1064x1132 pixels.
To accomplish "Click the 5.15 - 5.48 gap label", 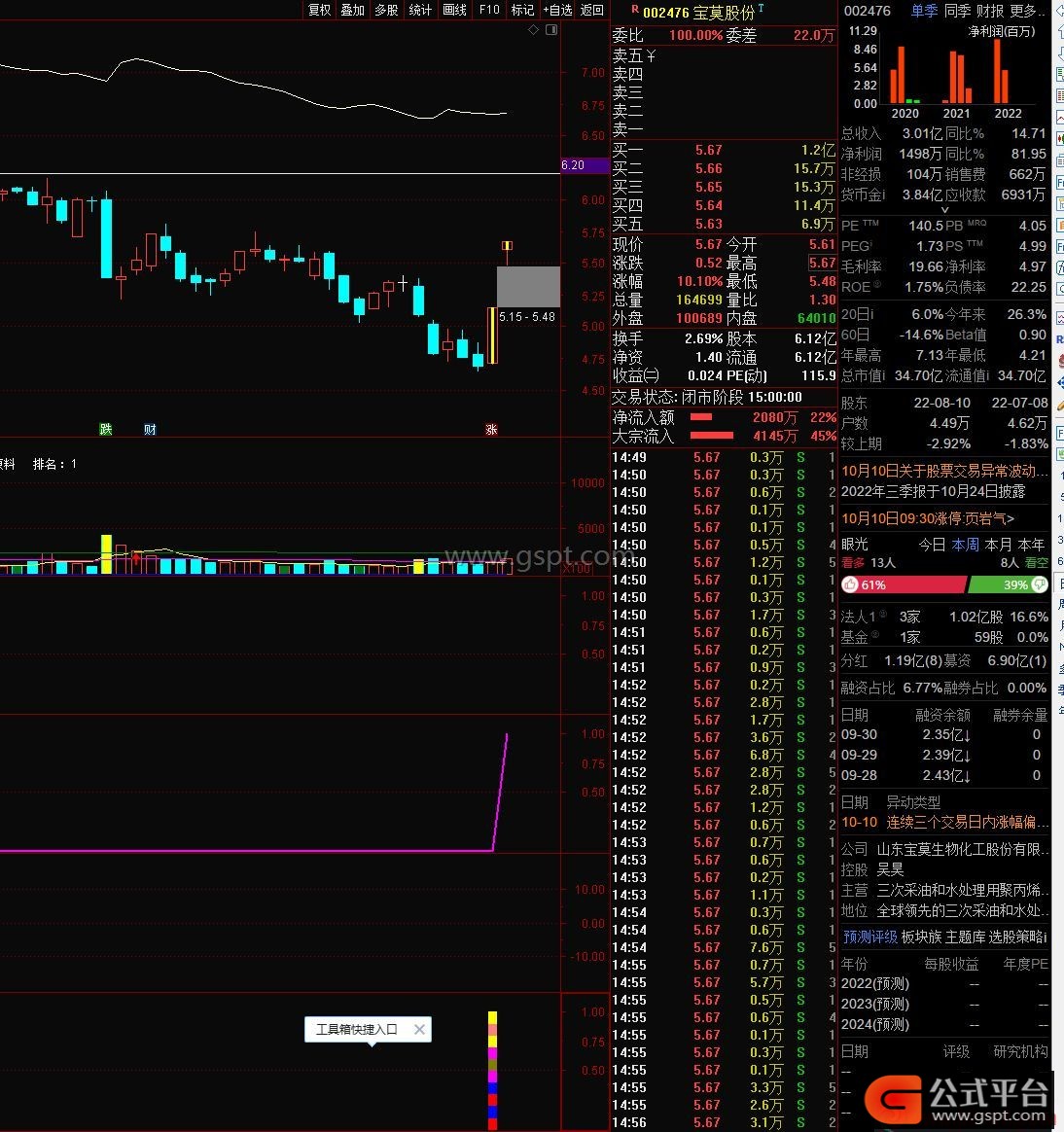I will click(527, 317).
